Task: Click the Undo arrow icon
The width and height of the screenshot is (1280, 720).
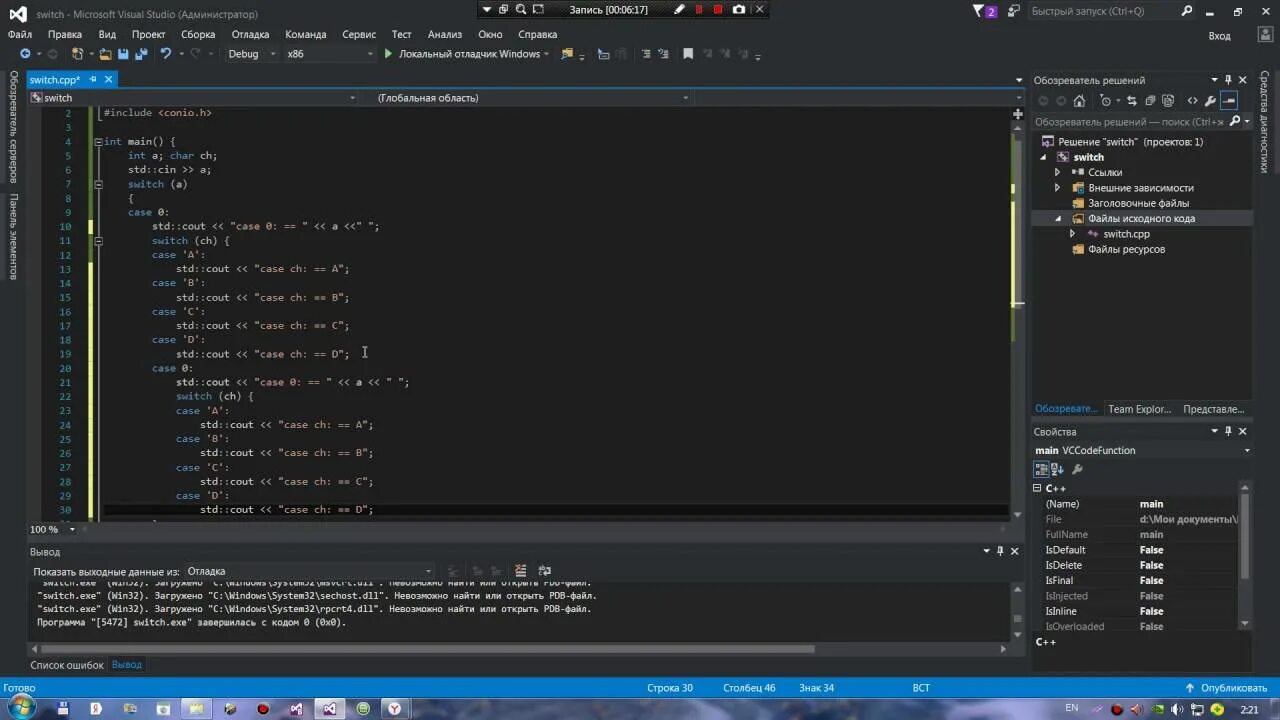Action: 166,54
